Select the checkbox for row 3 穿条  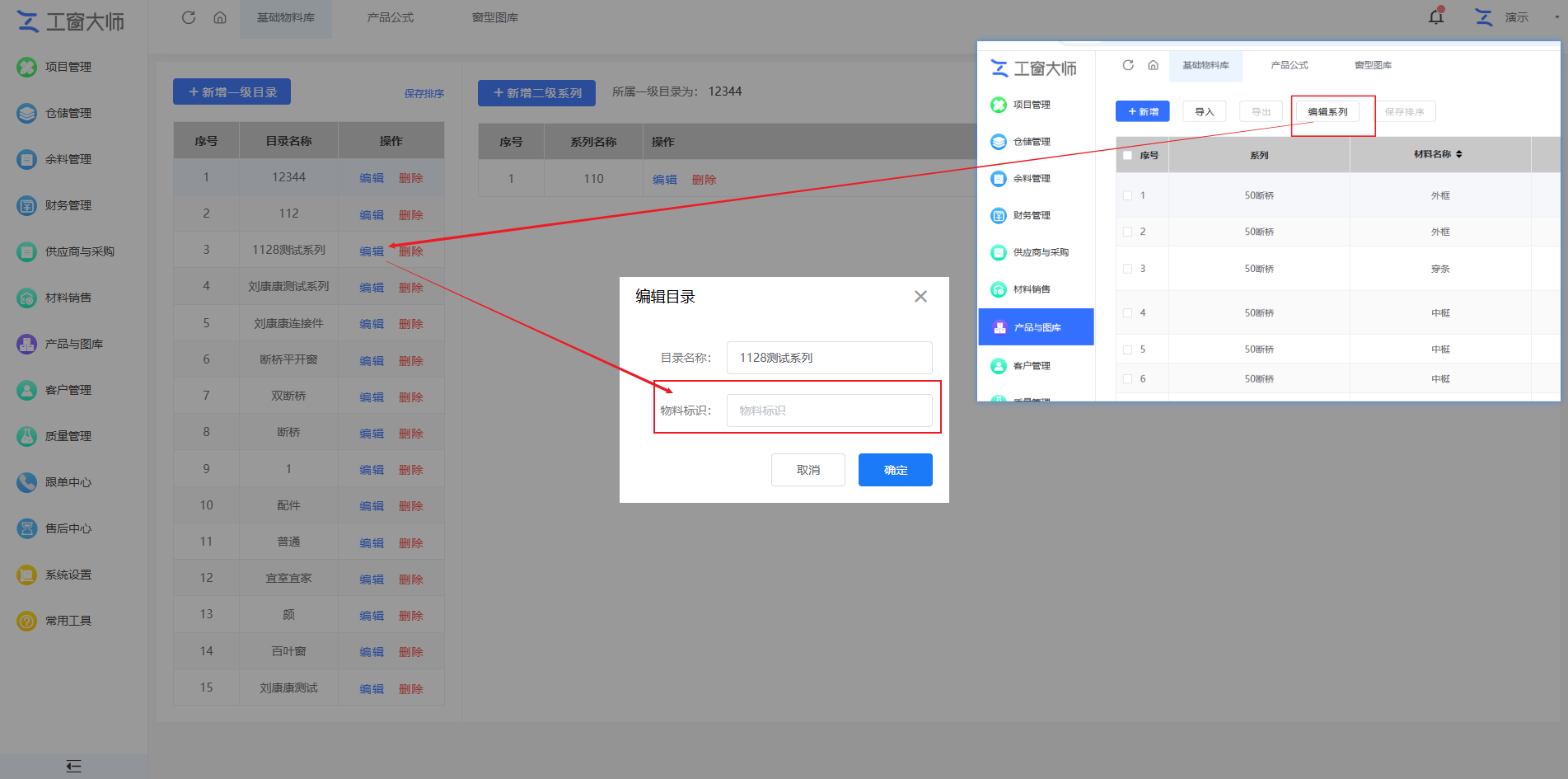click(1127, 269)
